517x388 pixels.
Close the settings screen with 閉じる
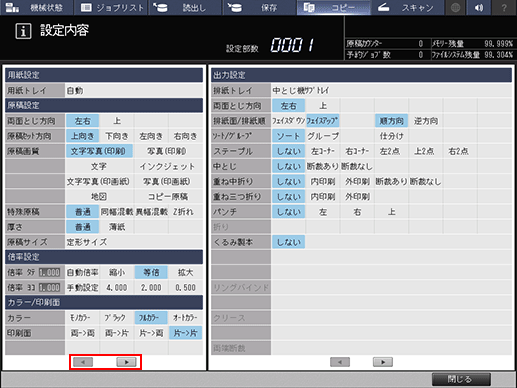(x=461, y=379)
